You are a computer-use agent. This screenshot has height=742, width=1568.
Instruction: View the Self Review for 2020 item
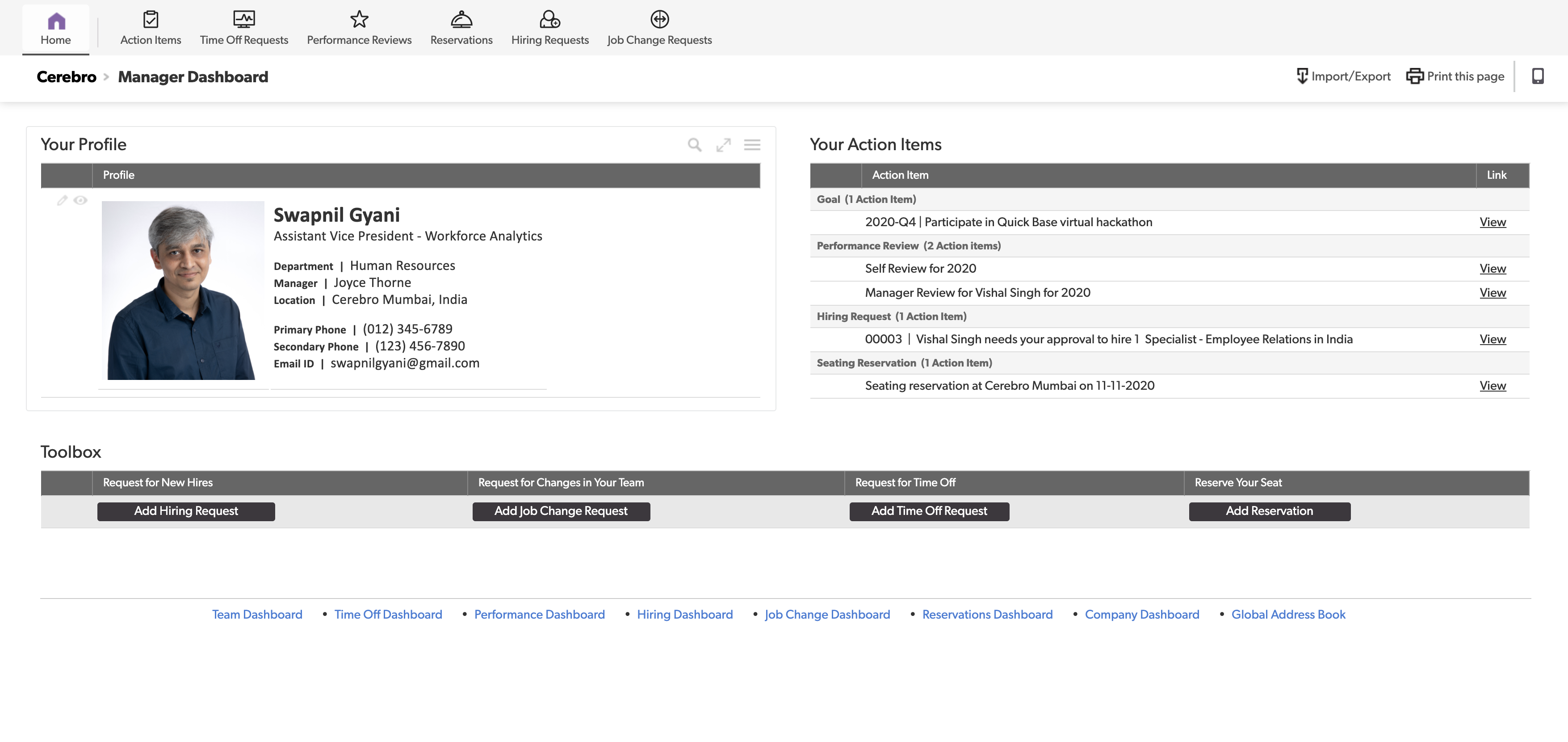click(1493, 269)
